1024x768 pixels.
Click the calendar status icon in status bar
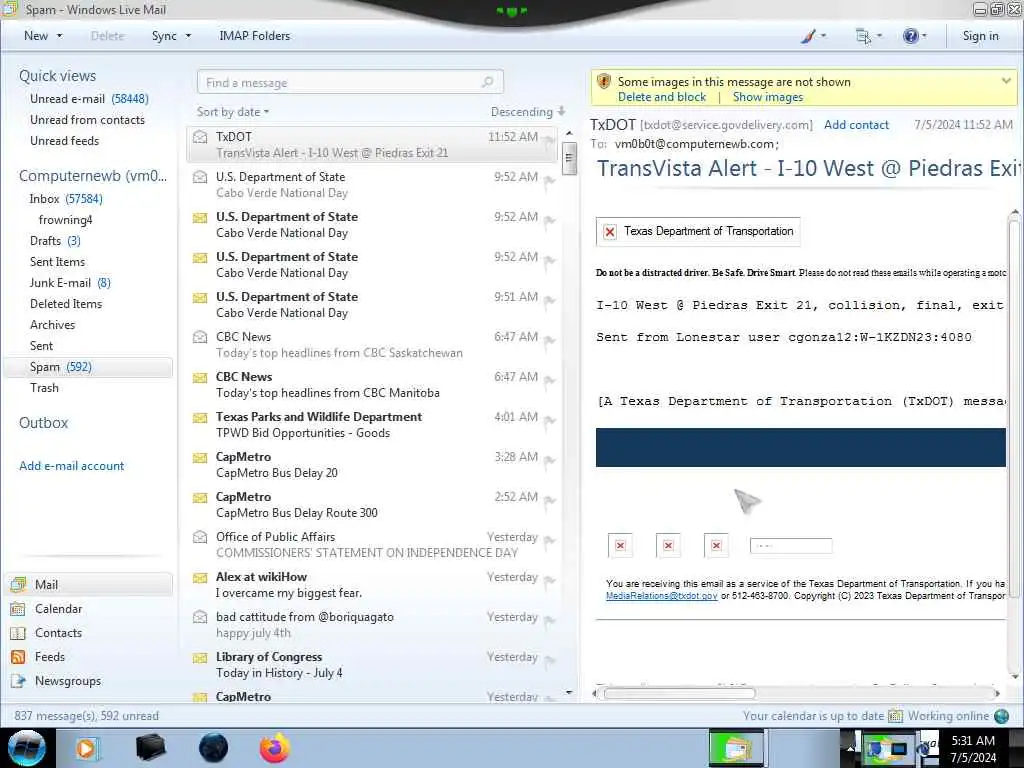point(895,716)
